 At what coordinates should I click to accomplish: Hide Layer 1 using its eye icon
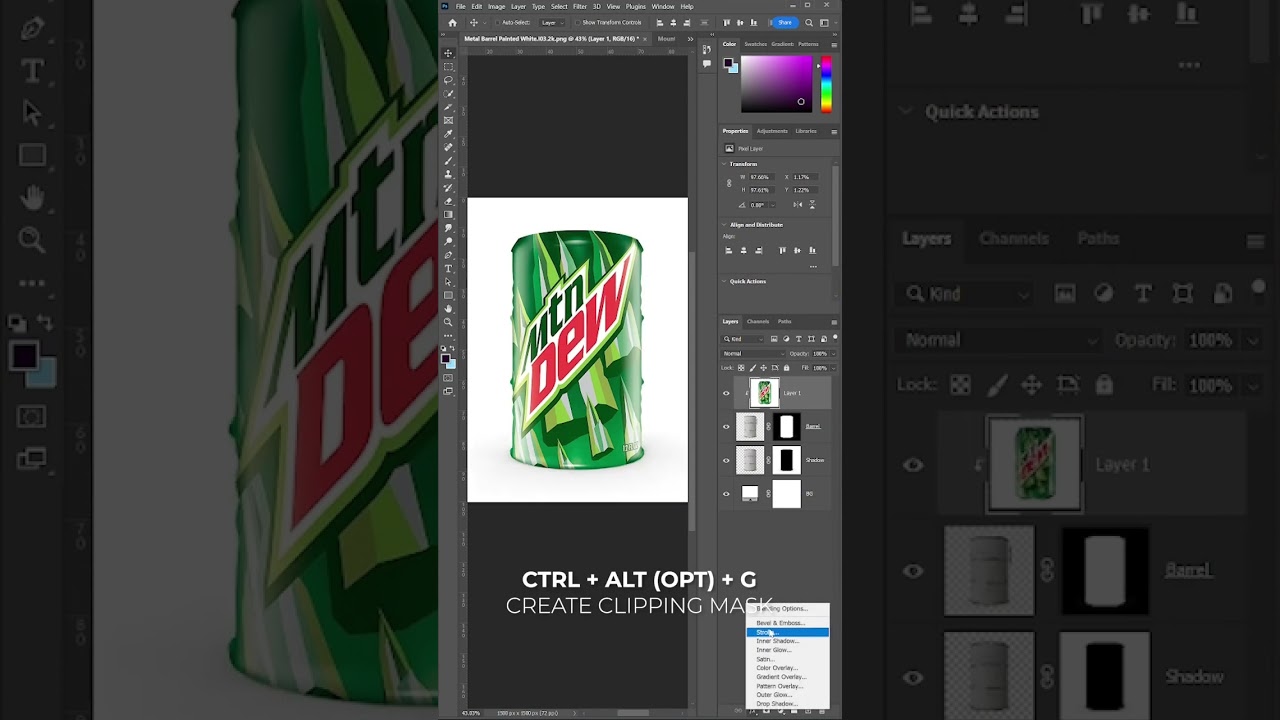click(x=727, y=393)
